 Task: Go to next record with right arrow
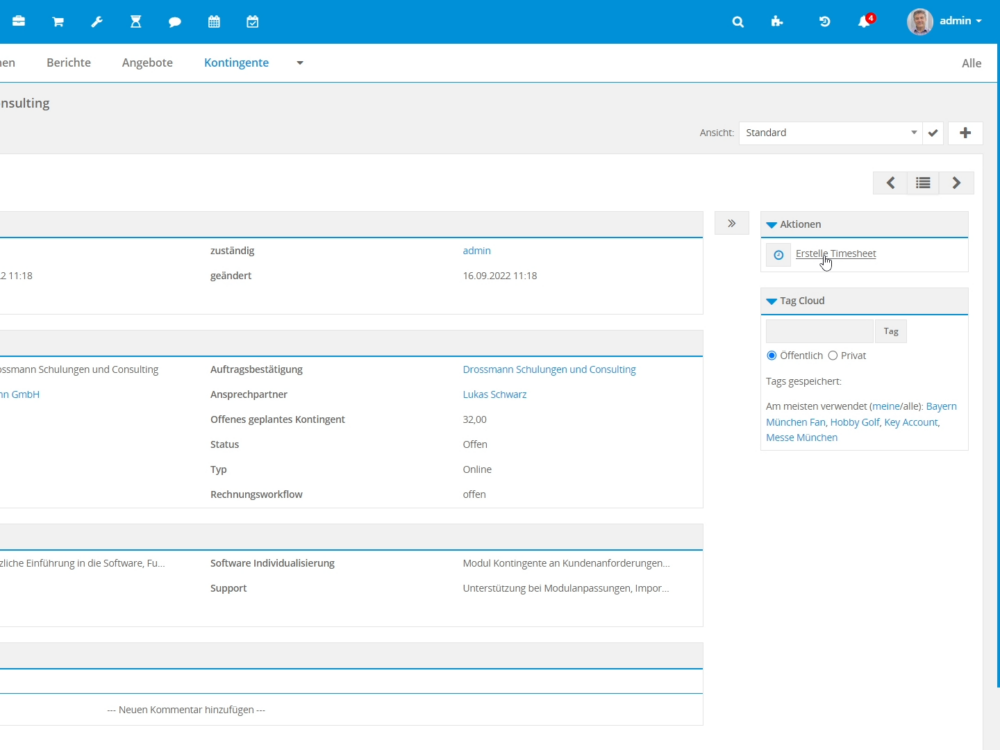click(x=956, y=183)
